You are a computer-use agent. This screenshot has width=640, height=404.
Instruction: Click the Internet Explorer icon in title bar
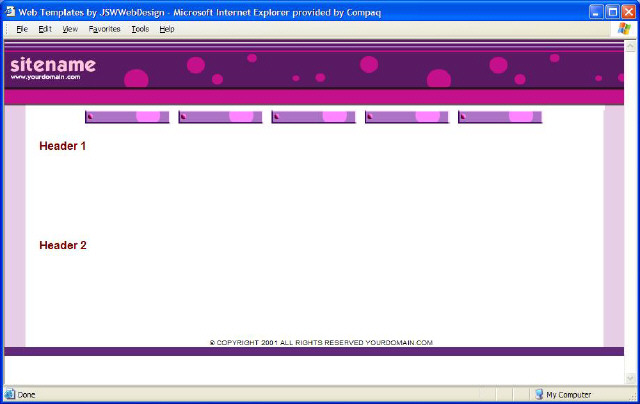pos(9,12)
